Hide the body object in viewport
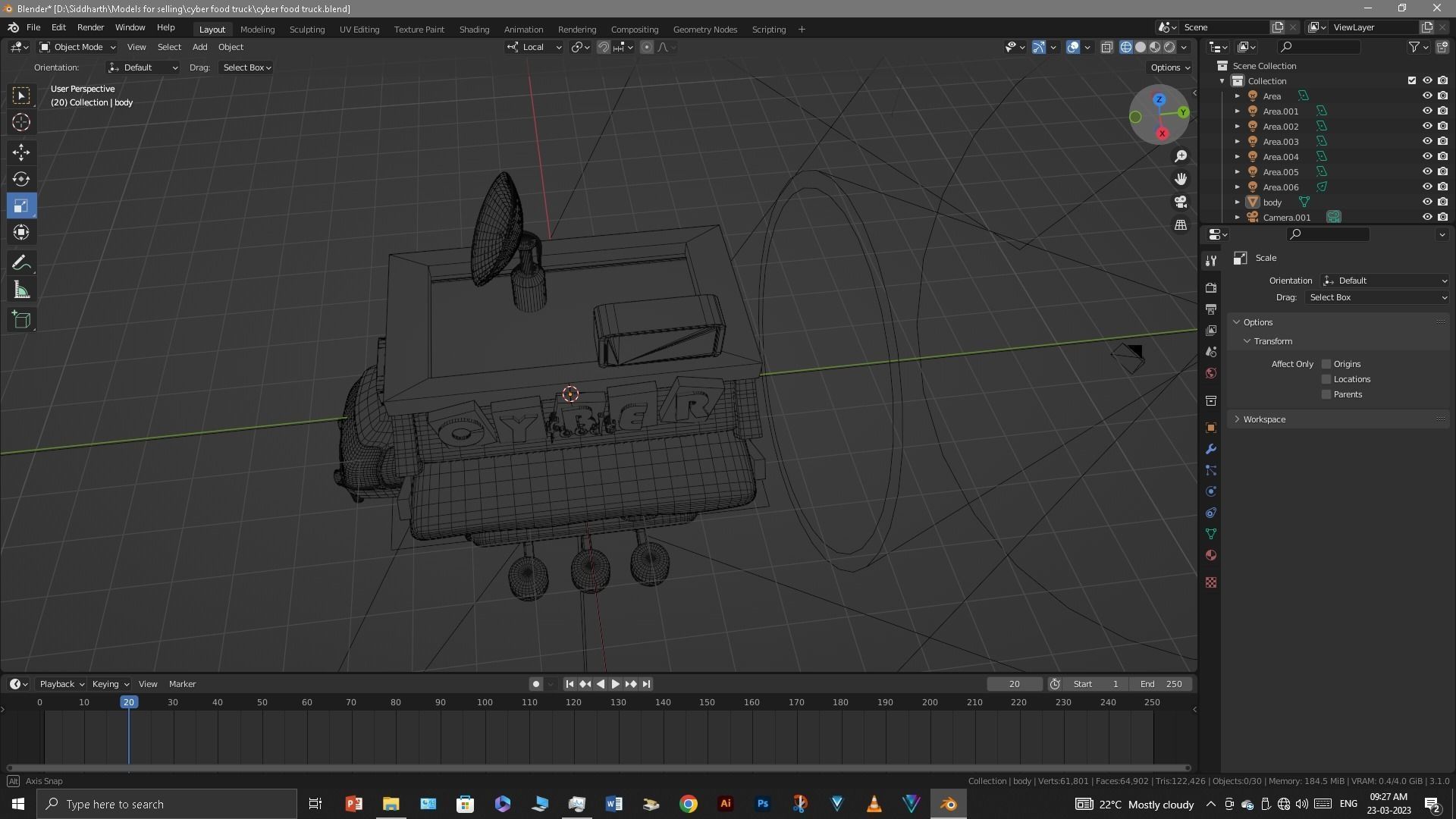 pyautogui.click(x=1427, y=202)
